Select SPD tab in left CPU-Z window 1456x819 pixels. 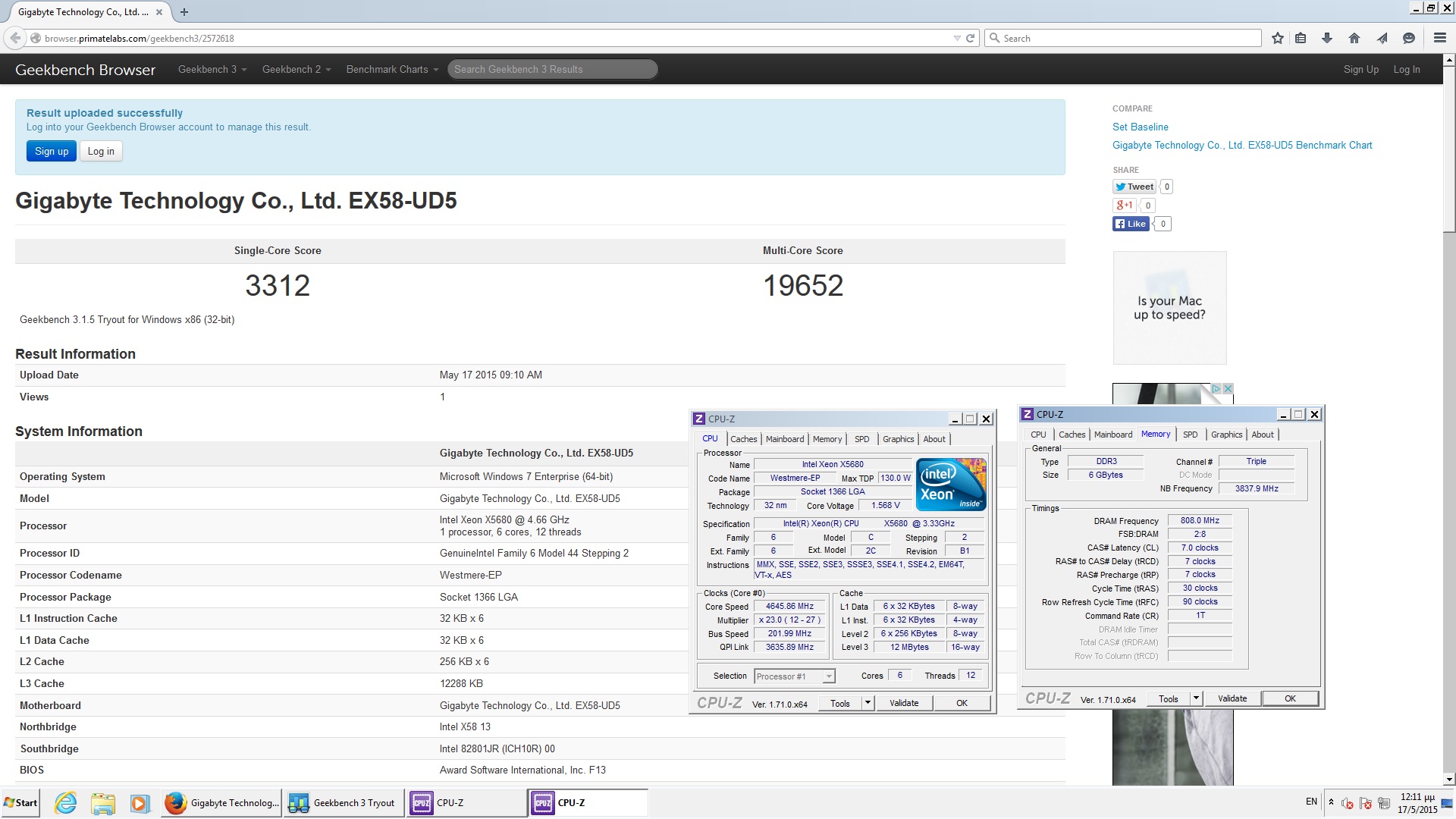862,439
